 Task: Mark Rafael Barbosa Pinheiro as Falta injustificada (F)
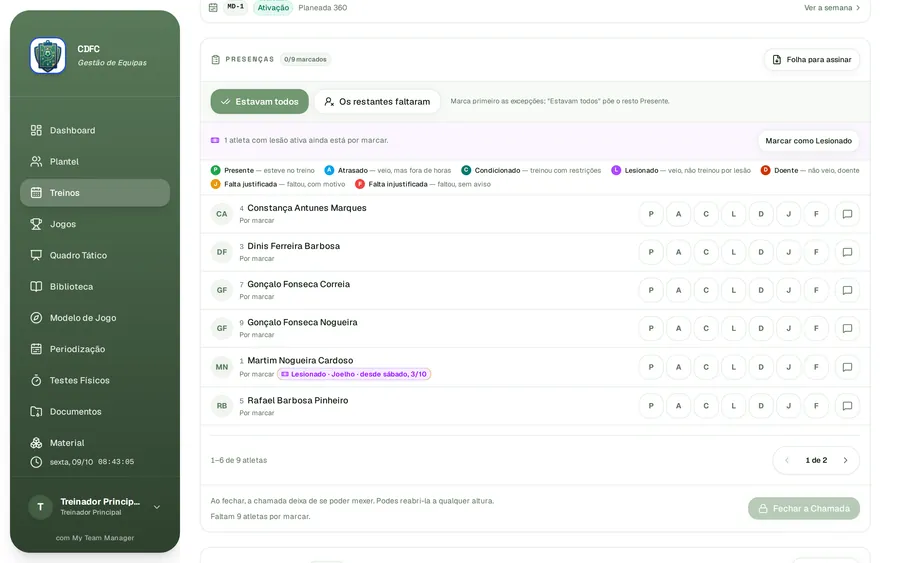point(816,406)
